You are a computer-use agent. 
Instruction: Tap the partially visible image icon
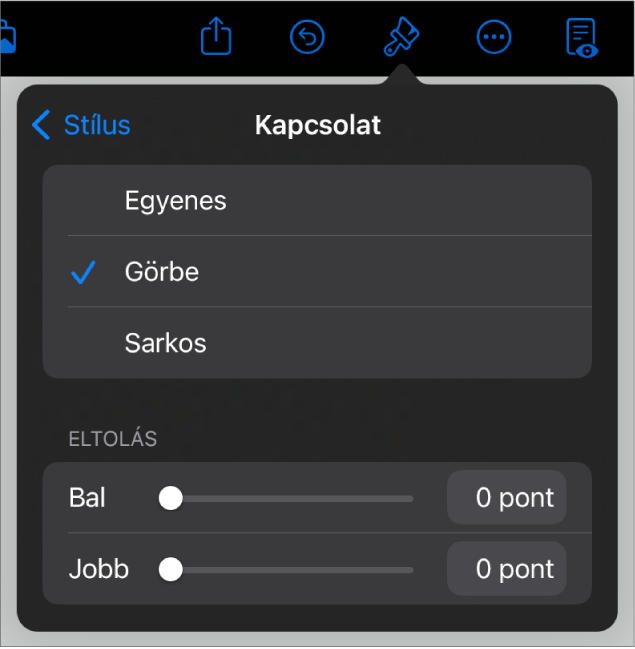8,38
